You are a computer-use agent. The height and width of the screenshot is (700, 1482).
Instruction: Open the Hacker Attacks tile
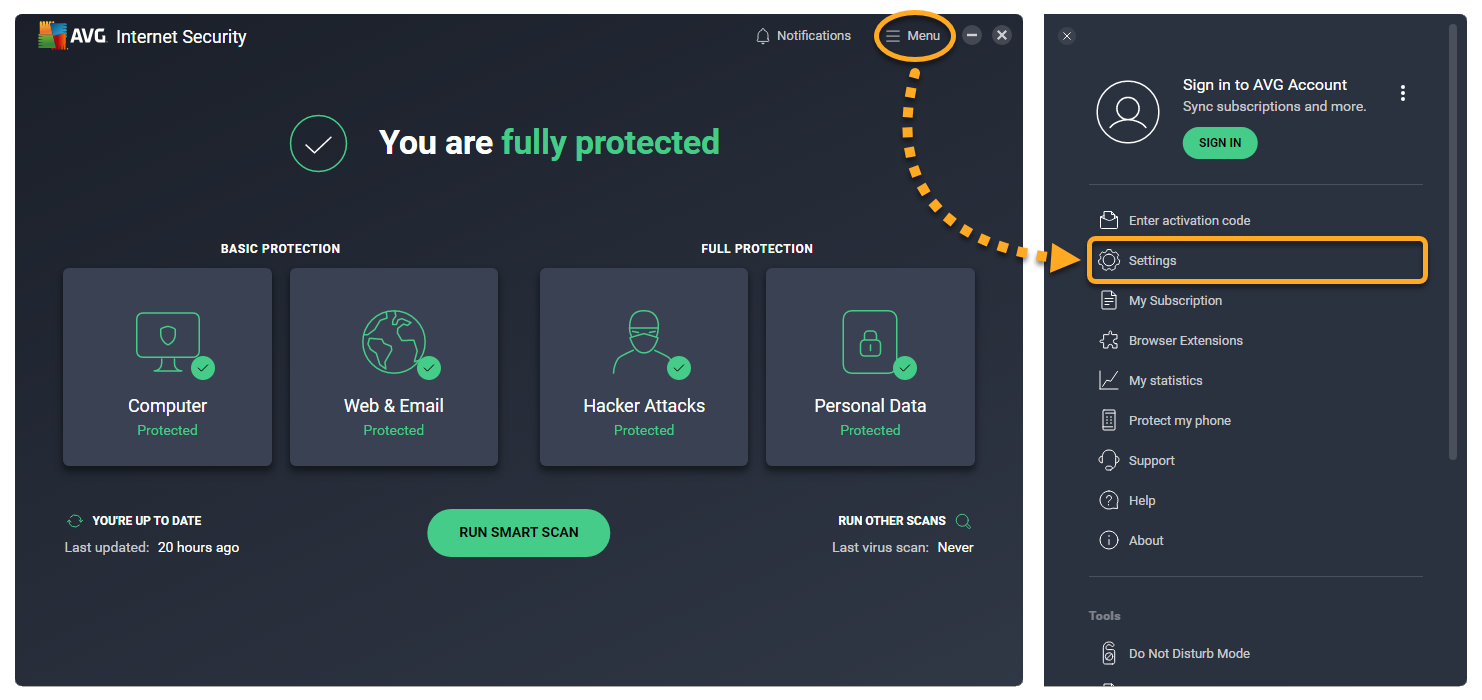point(644,366)
